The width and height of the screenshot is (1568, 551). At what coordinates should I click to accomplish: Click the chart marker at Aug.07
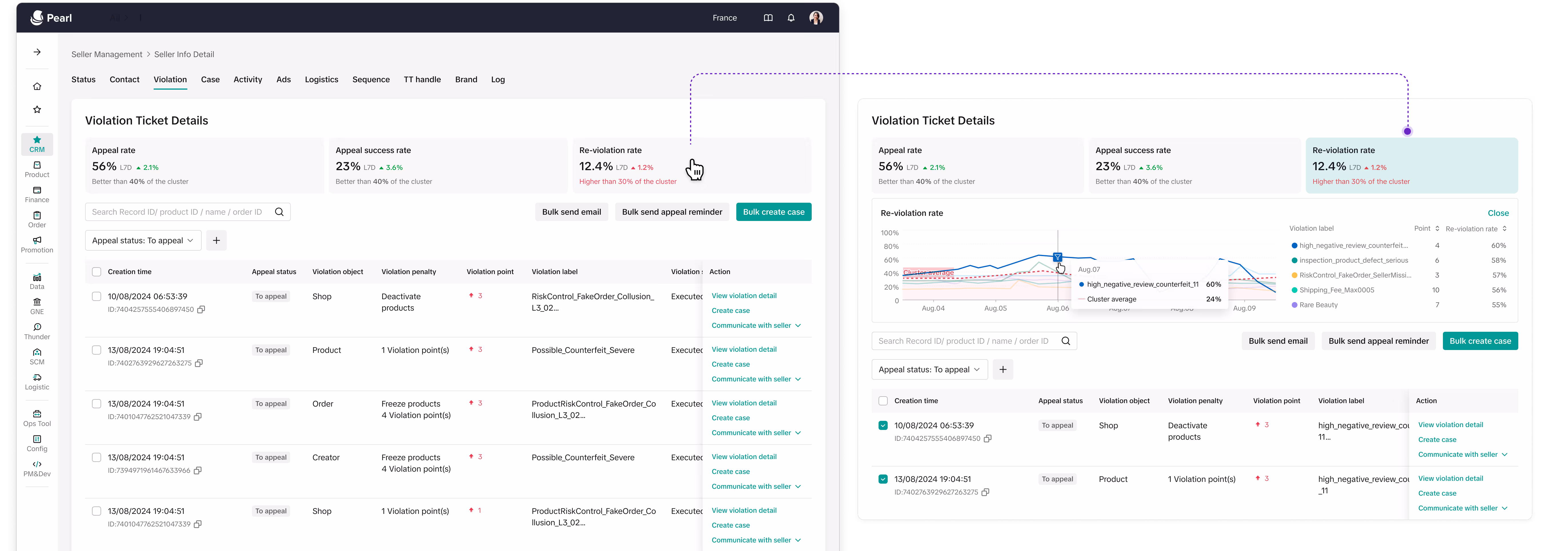1057,257
